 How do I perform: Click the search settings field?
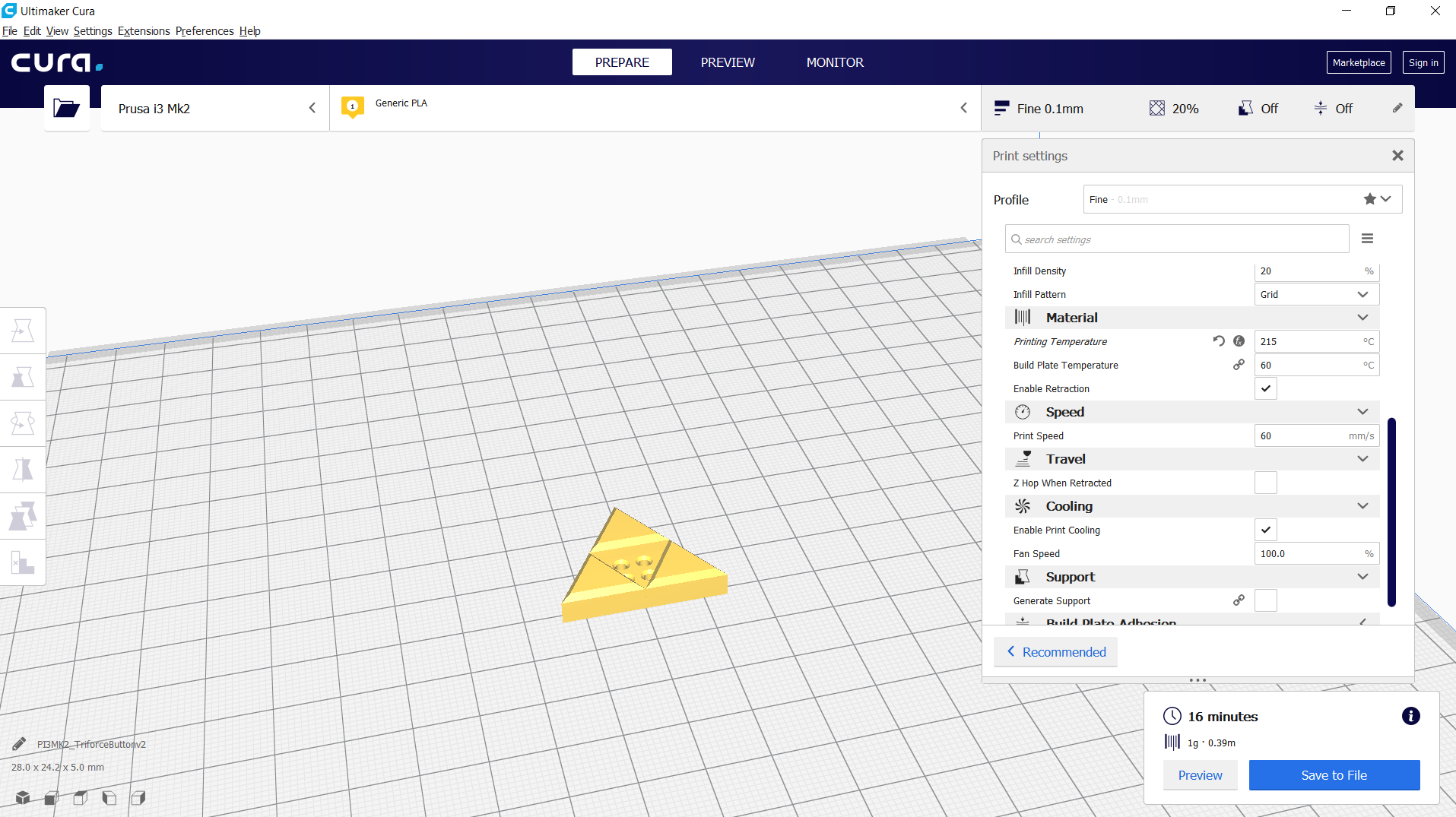(1177, 239)
